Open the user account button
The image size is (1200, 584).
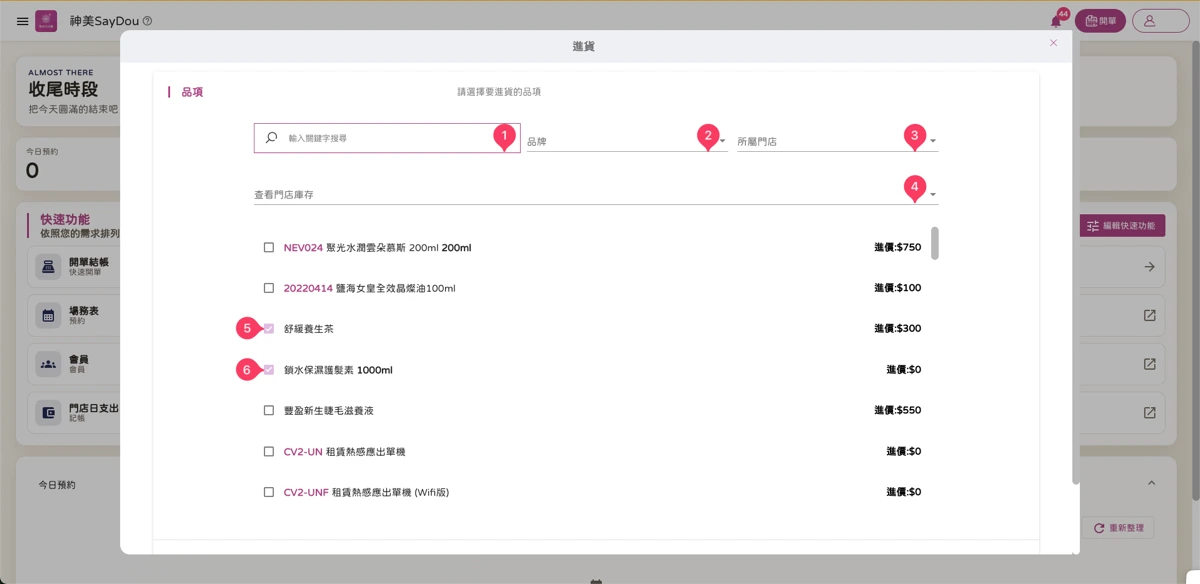tap(1161, 21)
